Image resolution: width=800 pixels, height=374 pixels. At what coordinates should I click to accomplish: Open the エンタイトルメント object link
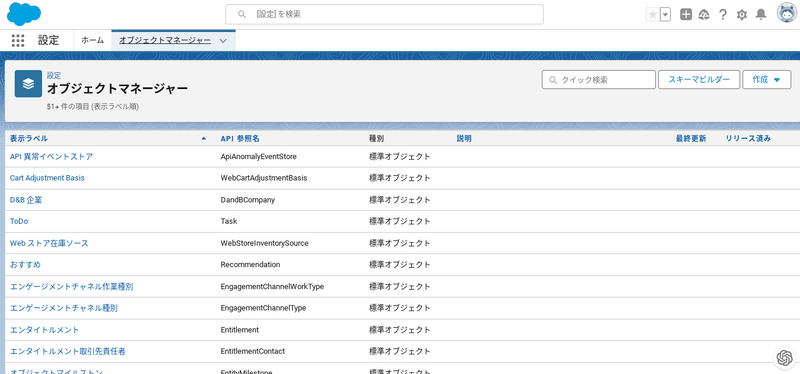pyautogui.click(x=44, y=330)
